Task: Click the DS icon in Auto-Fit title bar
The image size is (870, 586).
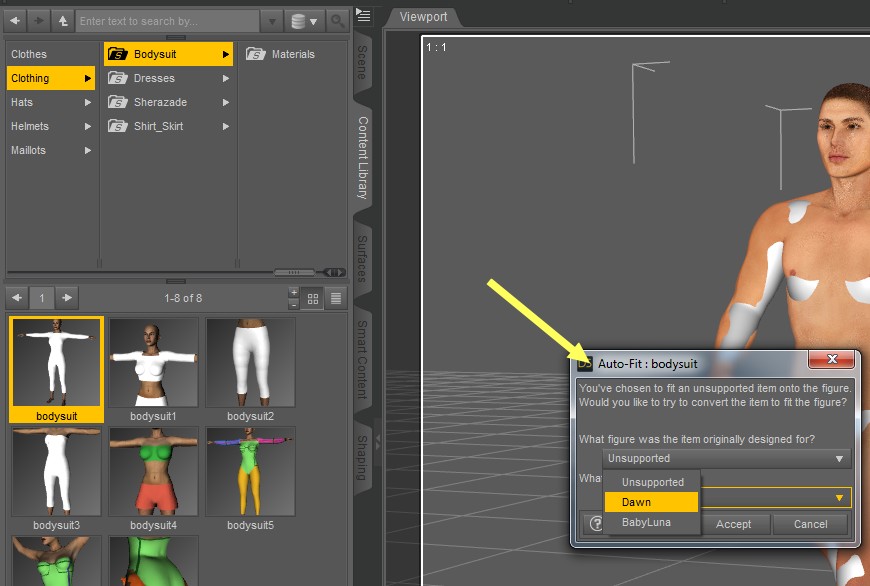Action: [x=584, y=363]
